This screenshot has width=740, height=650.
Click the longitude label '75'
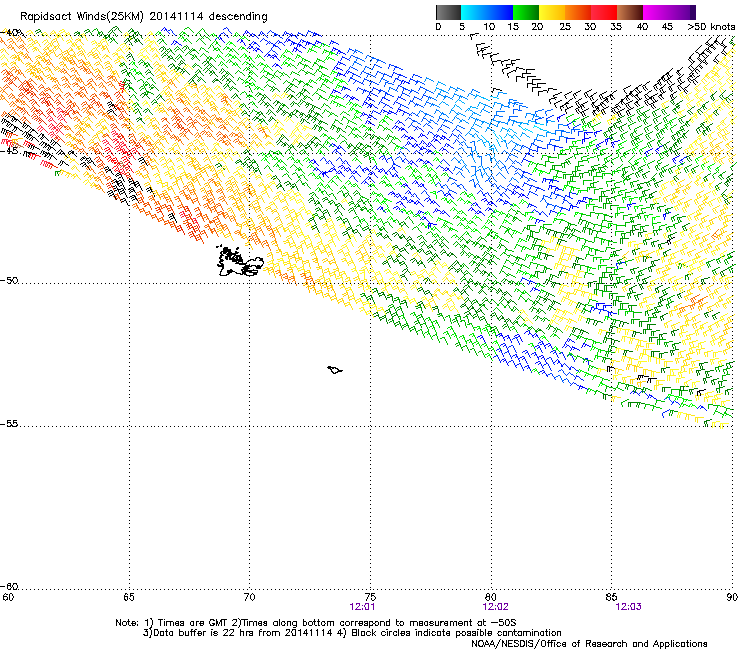click(370, 598)
